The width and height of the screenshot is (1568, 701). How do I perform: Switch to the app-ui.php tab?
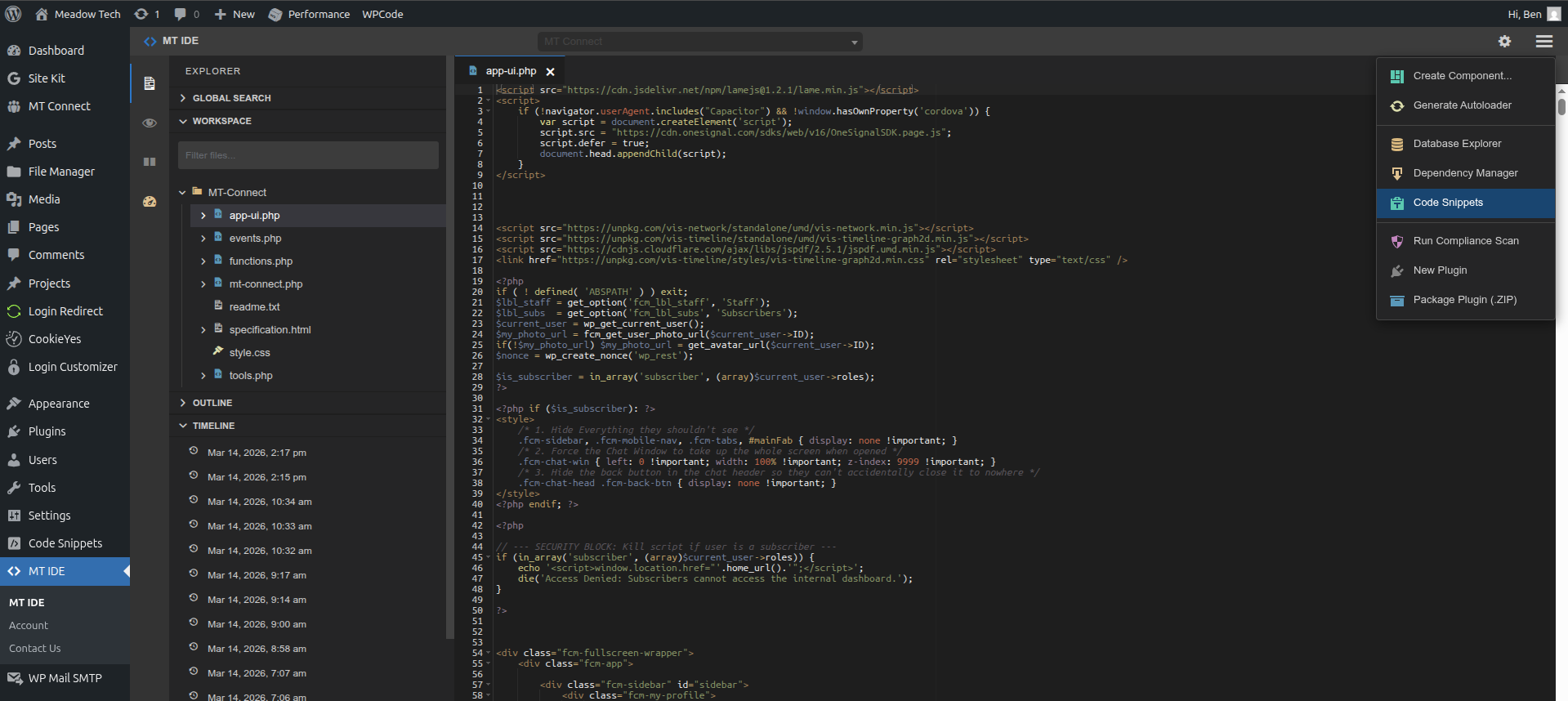511,71
